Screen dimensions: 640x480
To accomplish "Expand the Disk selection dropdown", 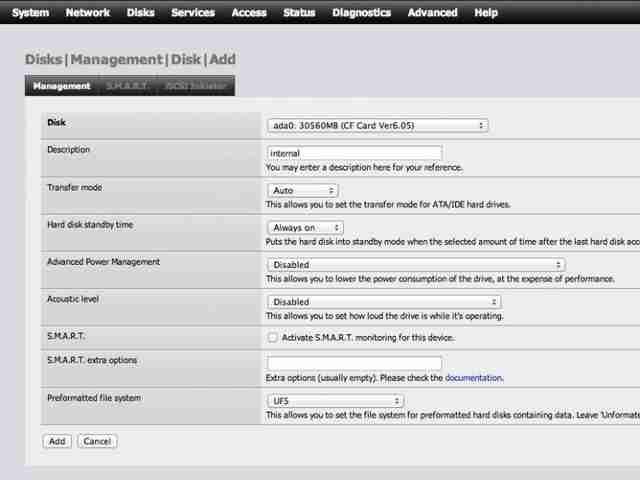I will [378, 125].
